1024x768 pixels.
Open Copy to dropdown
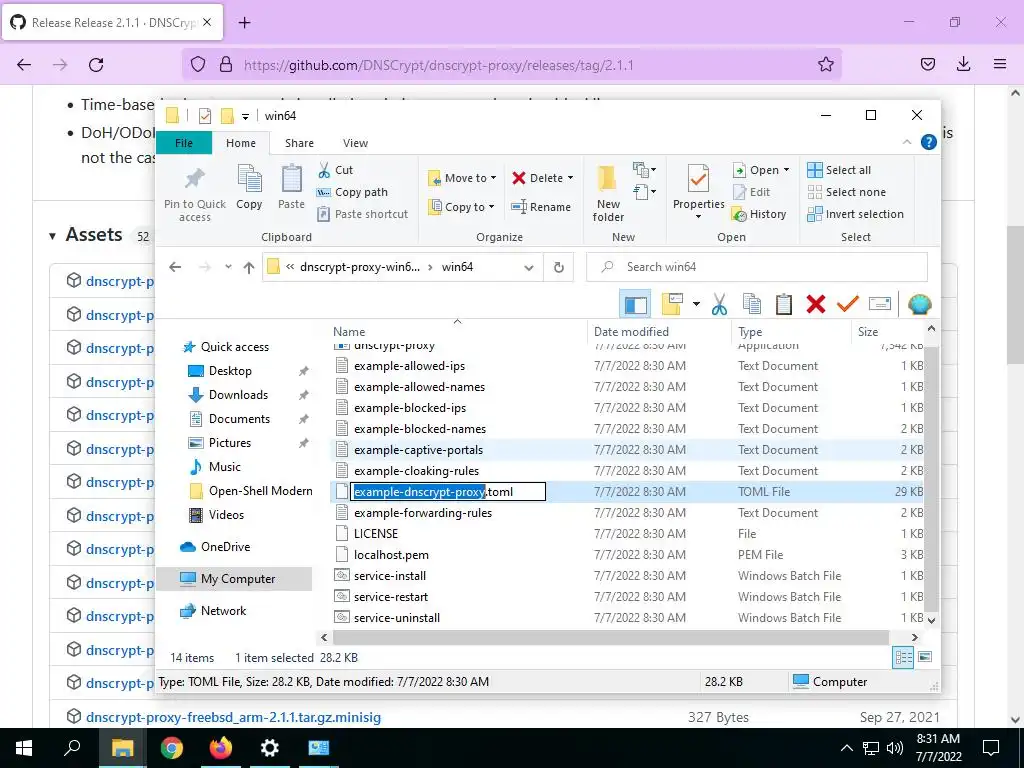coord(461,207)
